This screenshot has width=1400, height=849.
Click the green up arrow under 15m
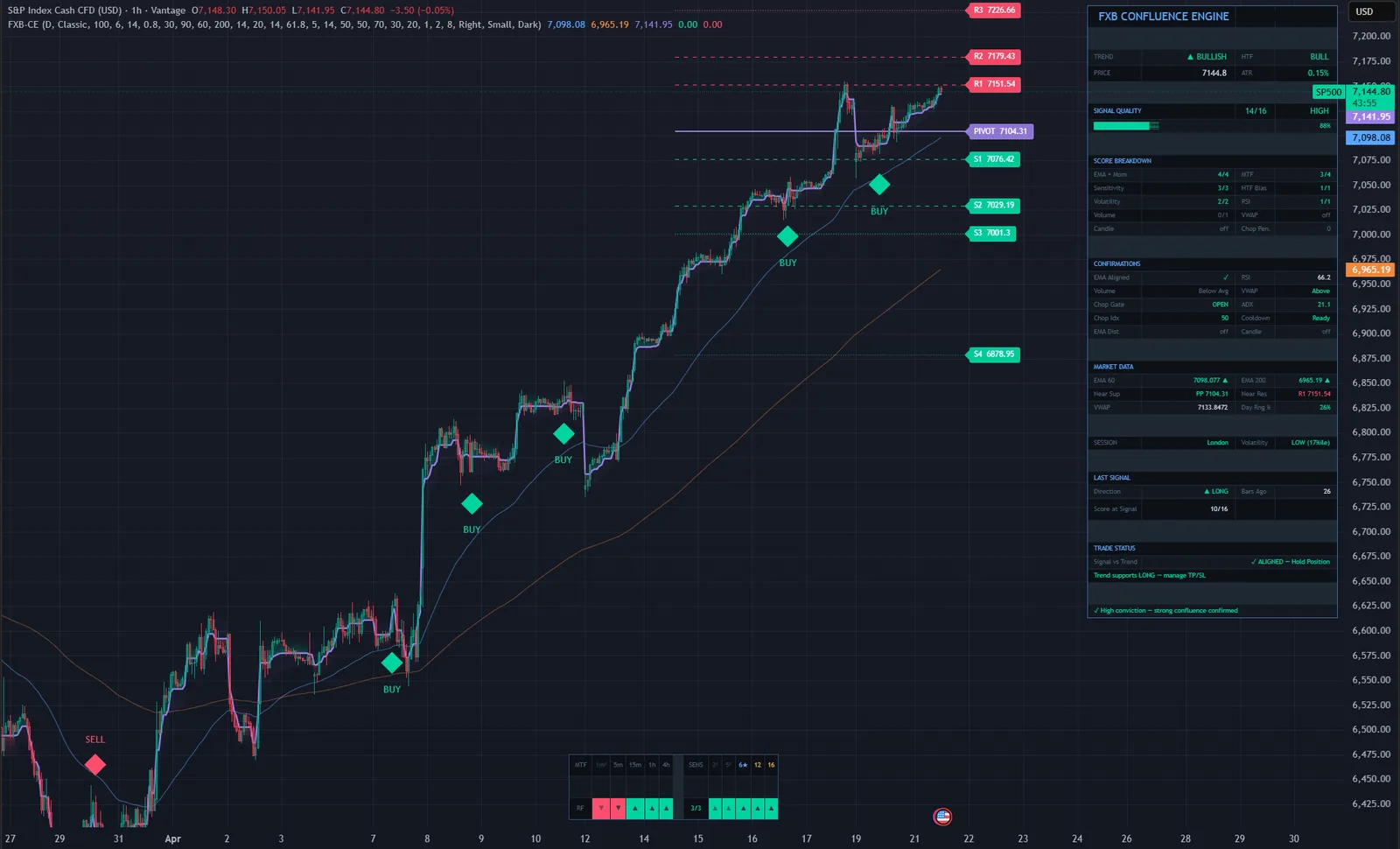coord(635,809)
